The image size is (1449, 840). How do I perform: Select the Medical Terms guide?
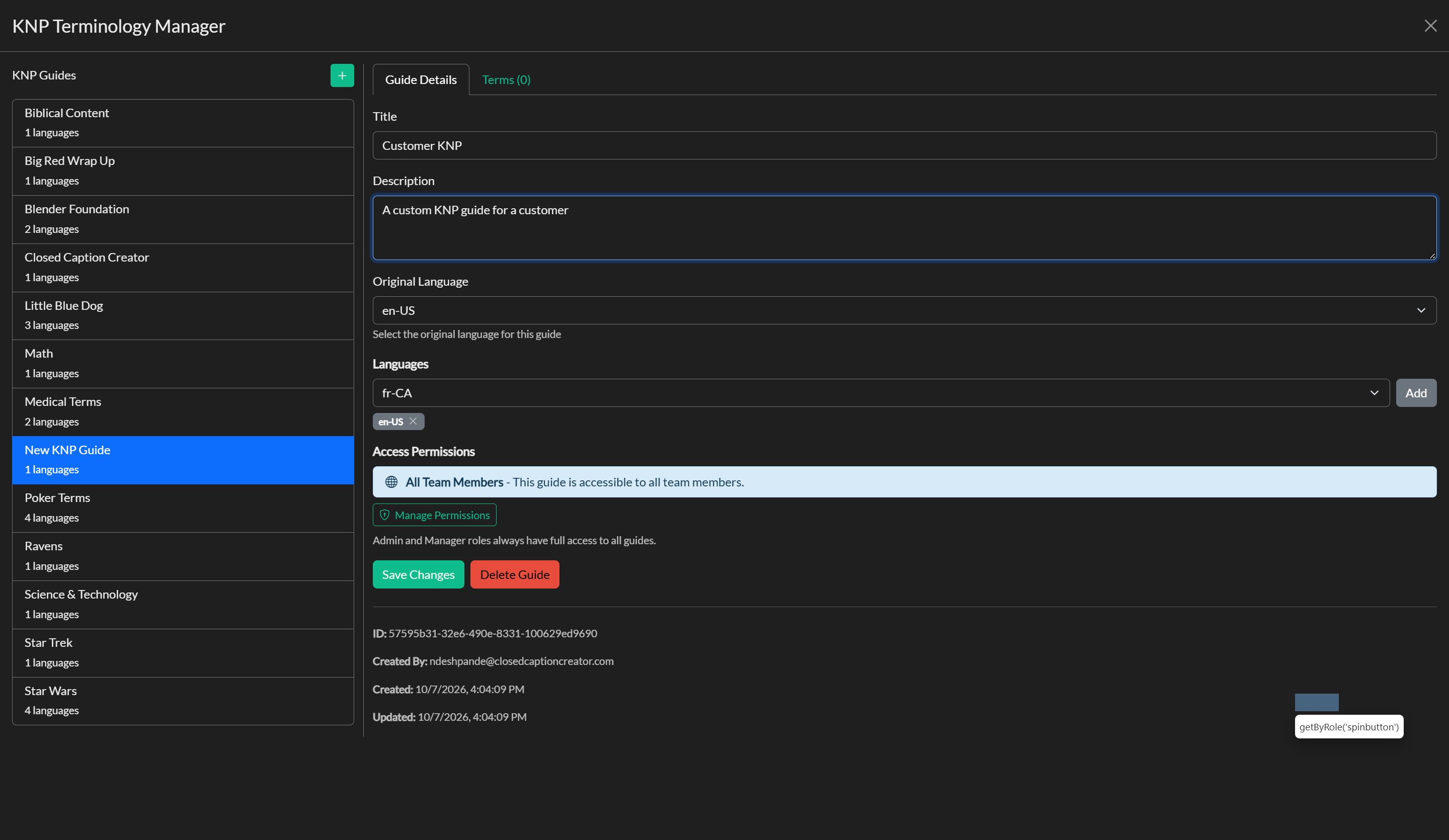pyautogui.click(x=183, y=412)
